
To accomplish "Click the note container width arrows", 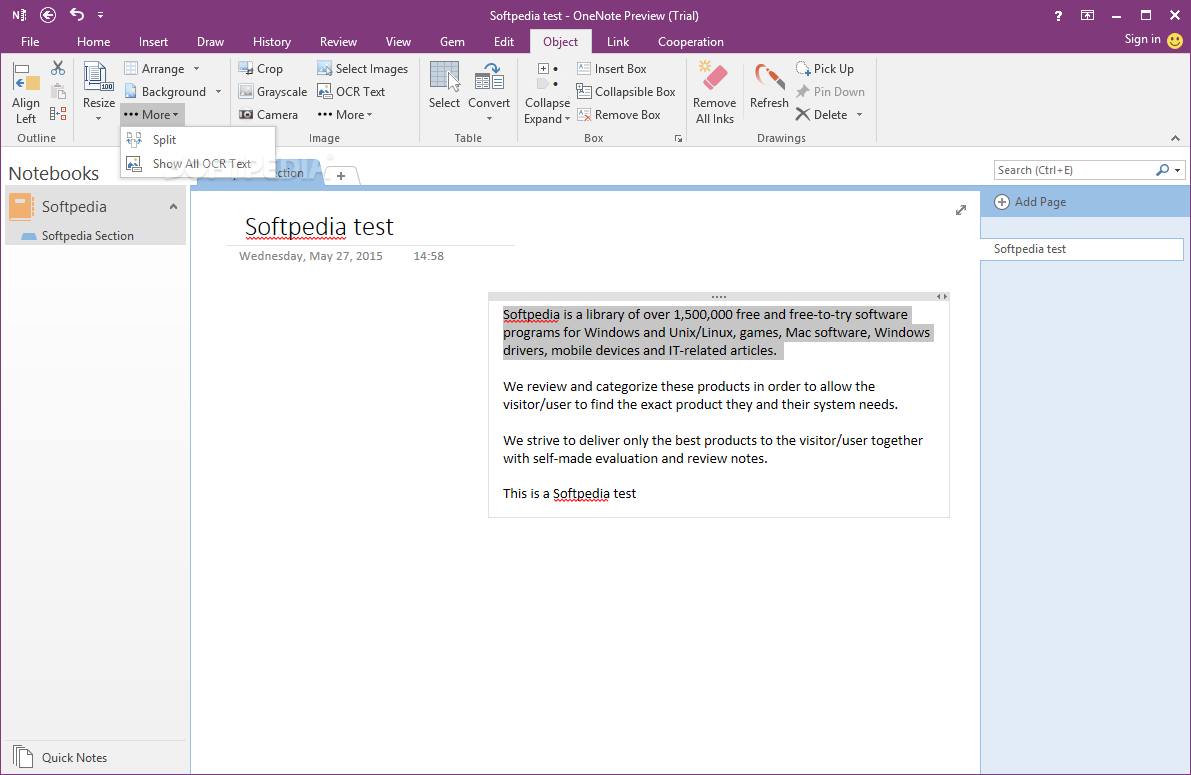I will point(942,296).
